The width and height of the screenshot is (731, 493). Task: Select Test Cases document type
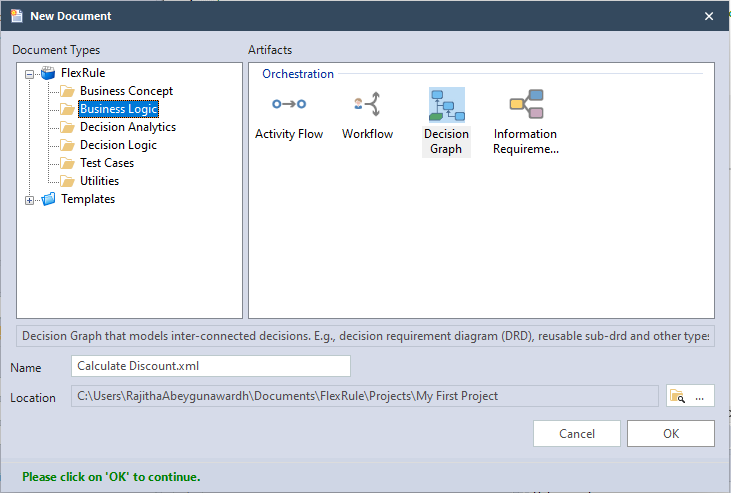tap(107, 163)
